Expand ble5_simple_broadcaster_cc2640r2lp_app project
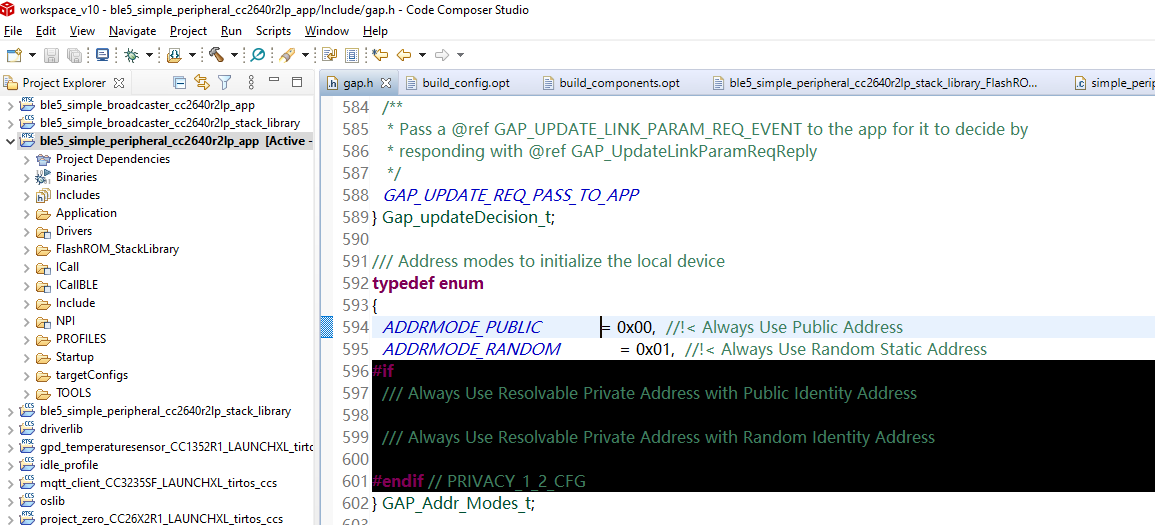 click(x=10, y=105)
